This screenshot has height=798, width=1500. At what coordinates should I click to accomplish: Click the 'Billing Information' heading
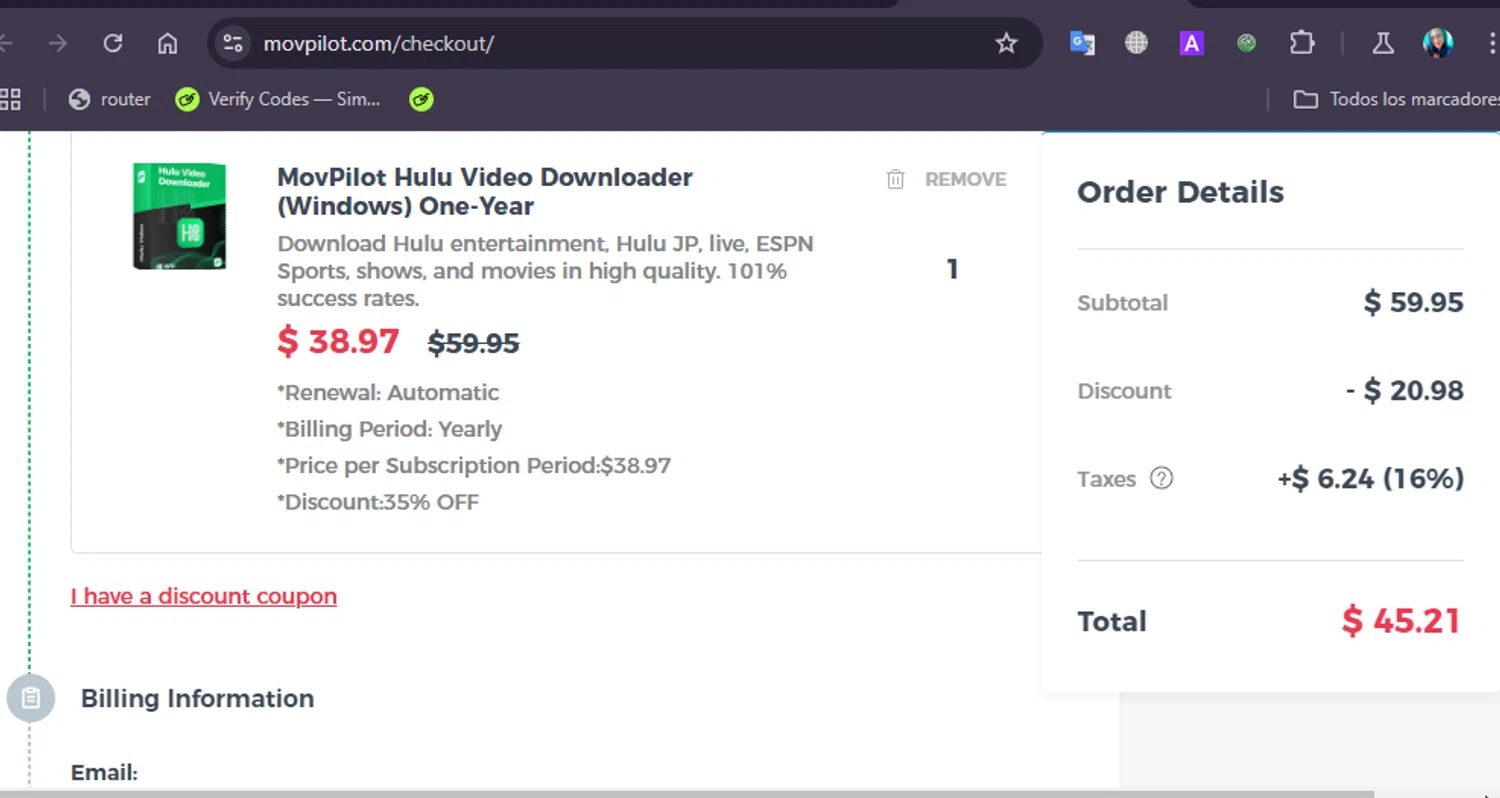click(x=197, y=698)
